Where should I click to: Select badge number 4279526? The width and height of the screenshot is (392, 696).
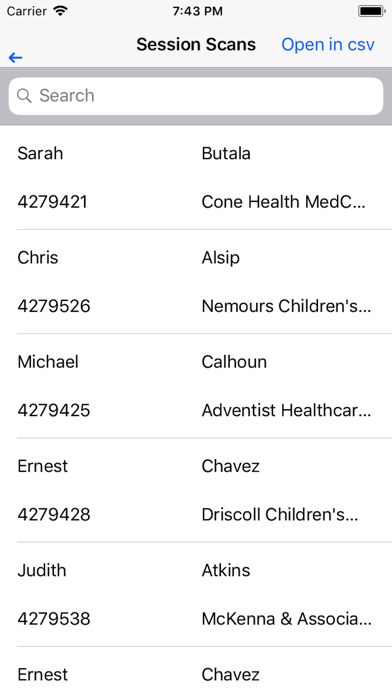[x=54, y=306]
